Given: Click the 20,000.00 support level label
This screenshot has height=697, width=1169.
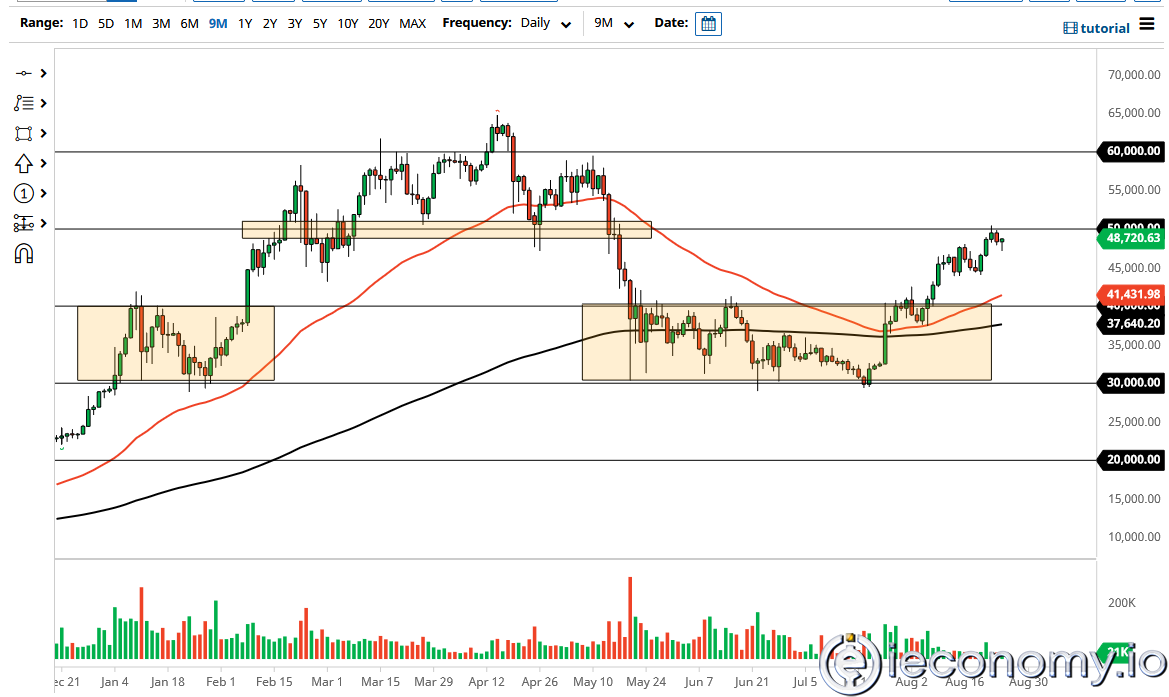Looking at the screenshot, I should (1132, 460).
